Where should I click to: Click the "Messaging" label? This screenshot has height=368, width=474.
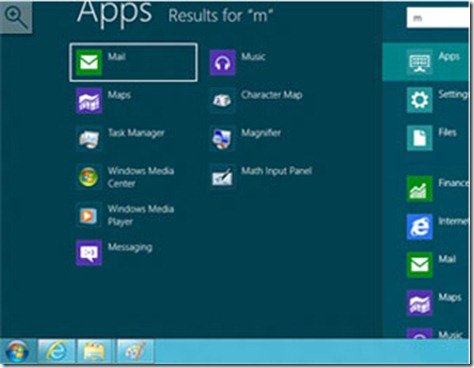[130, 247]
